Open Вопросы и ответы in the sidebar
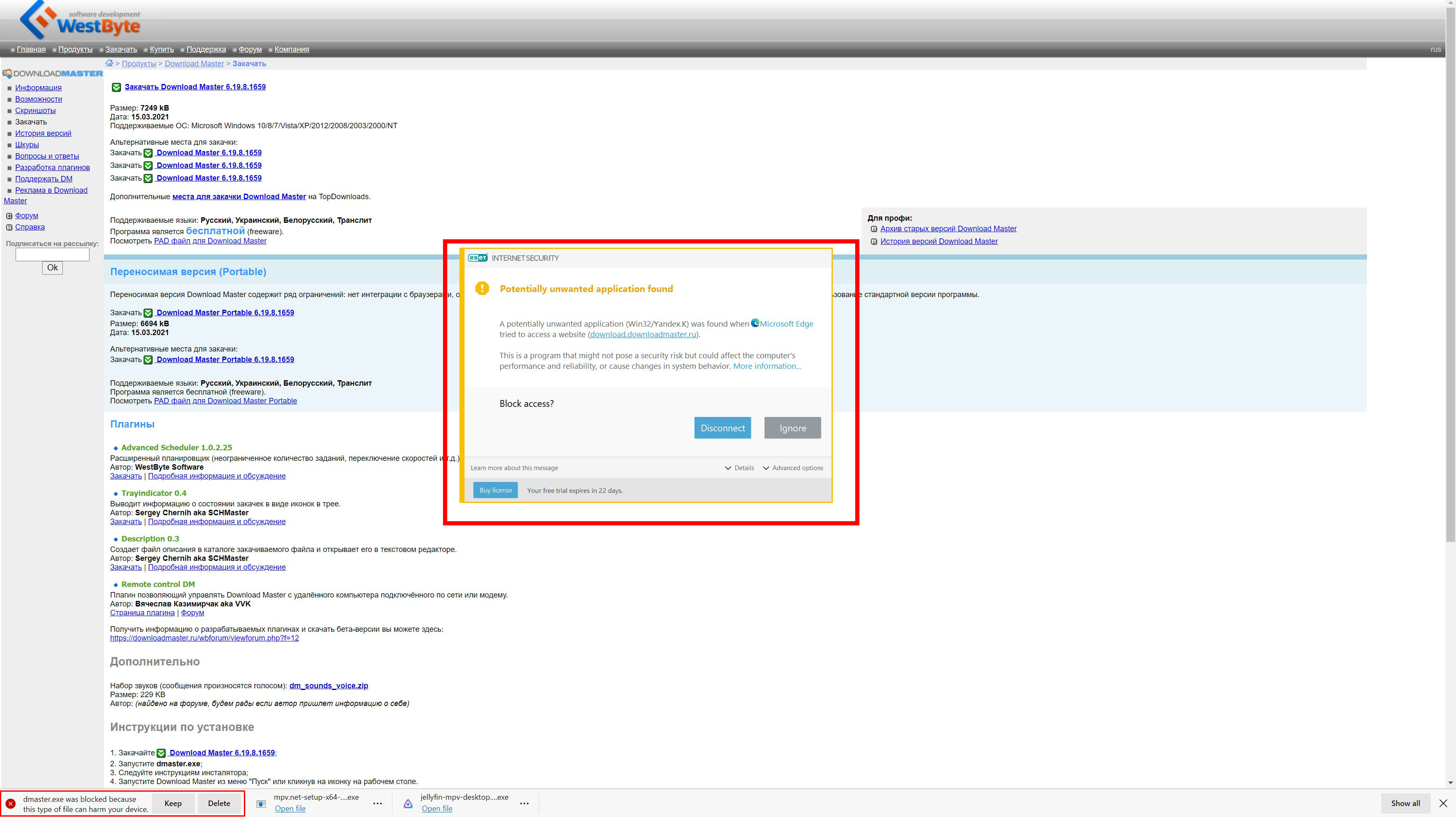 tap(47, 156)
